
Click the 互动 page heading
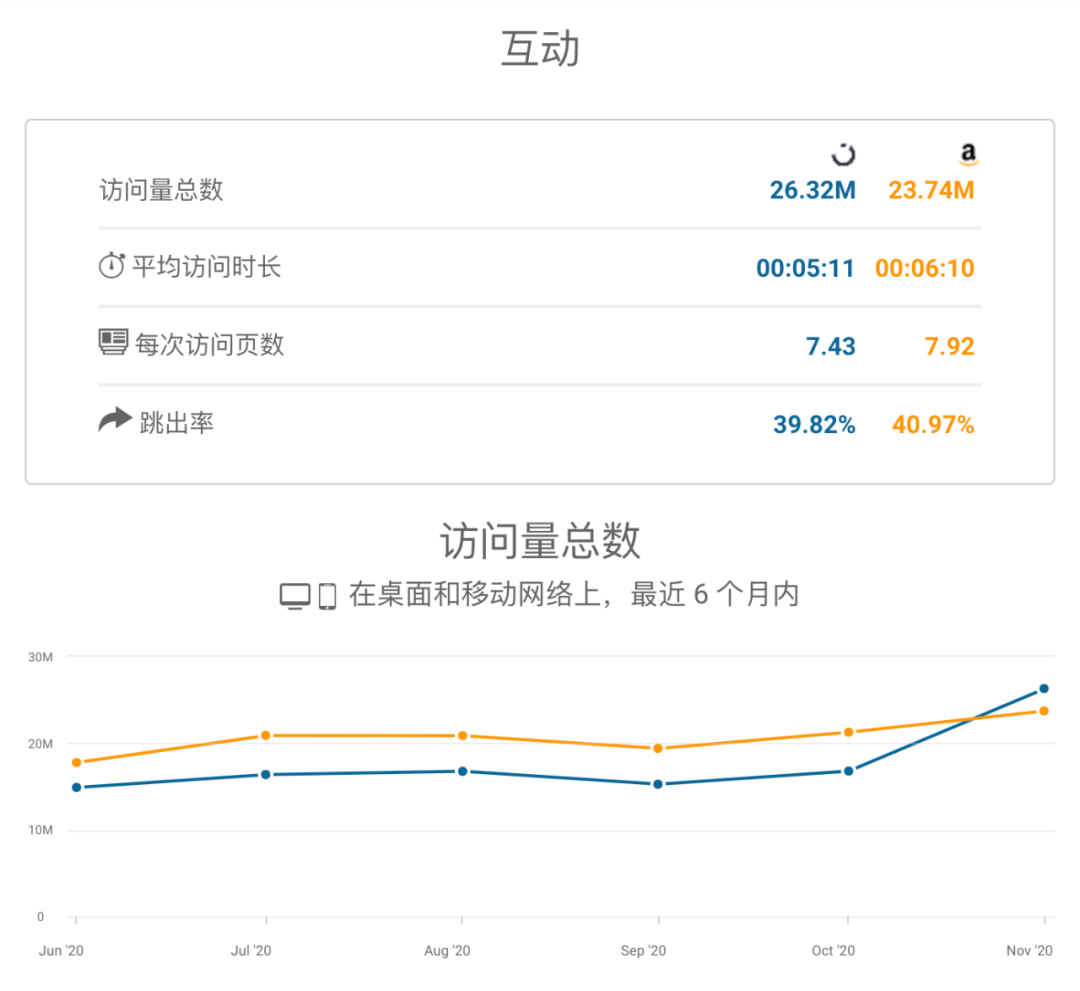pos(539,45)
